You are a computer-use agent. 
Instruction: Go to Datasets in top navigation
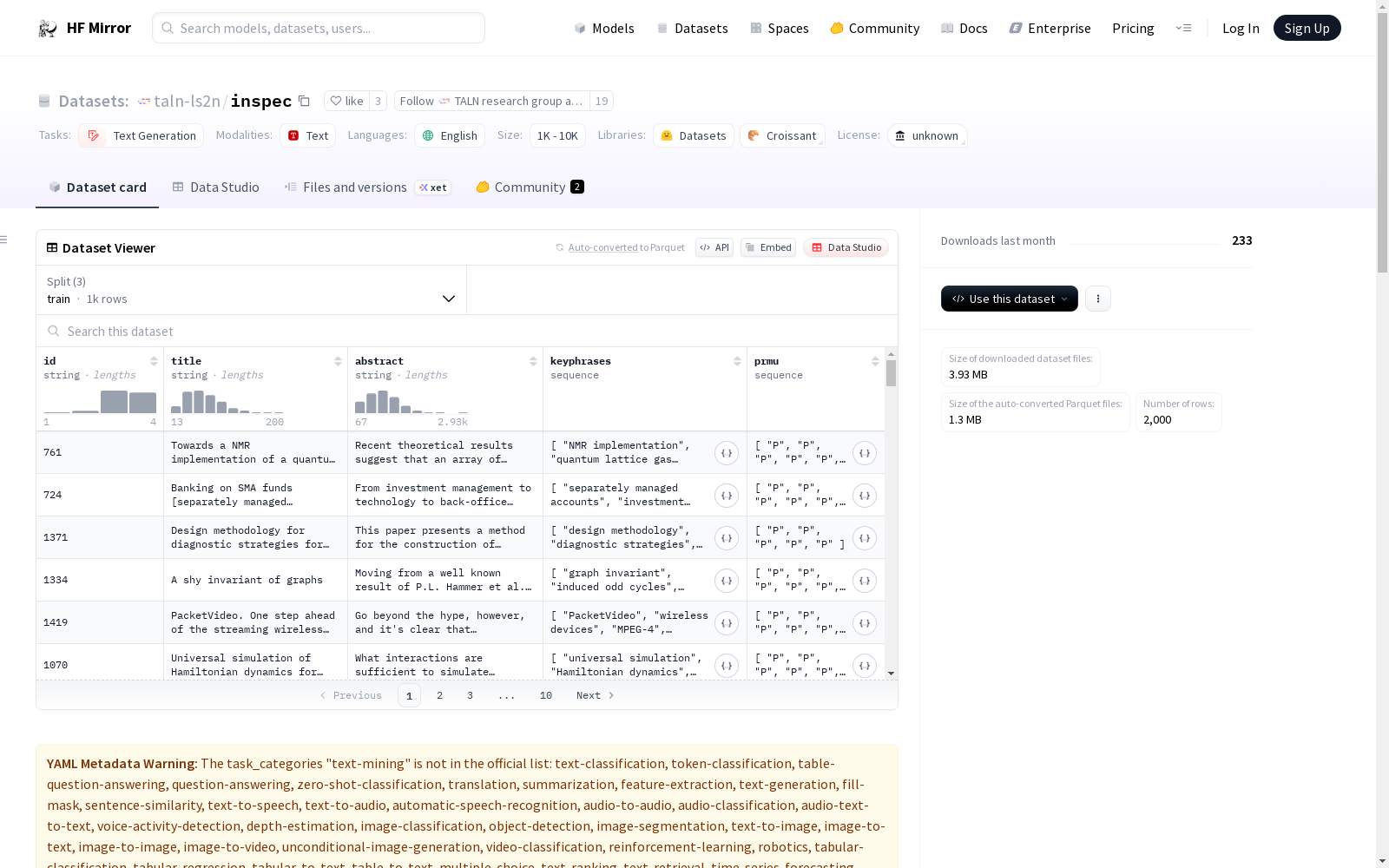(x=692, y=28)
